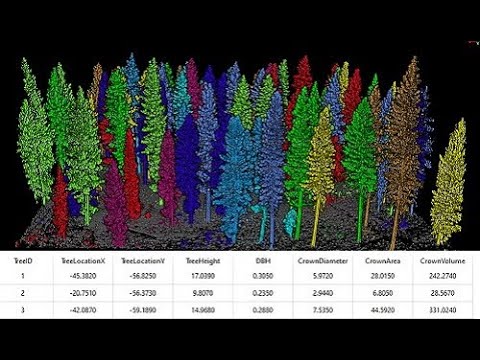The image size is (480, 360).
Task: Select the TreeID column header
Action: click(x=23, y=261)
